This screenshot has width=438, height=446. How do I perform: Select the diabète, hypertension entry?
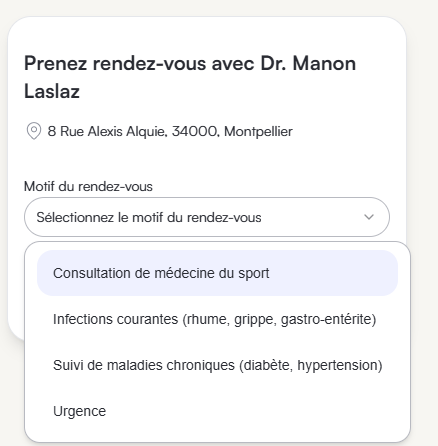(x=217, y=365)
